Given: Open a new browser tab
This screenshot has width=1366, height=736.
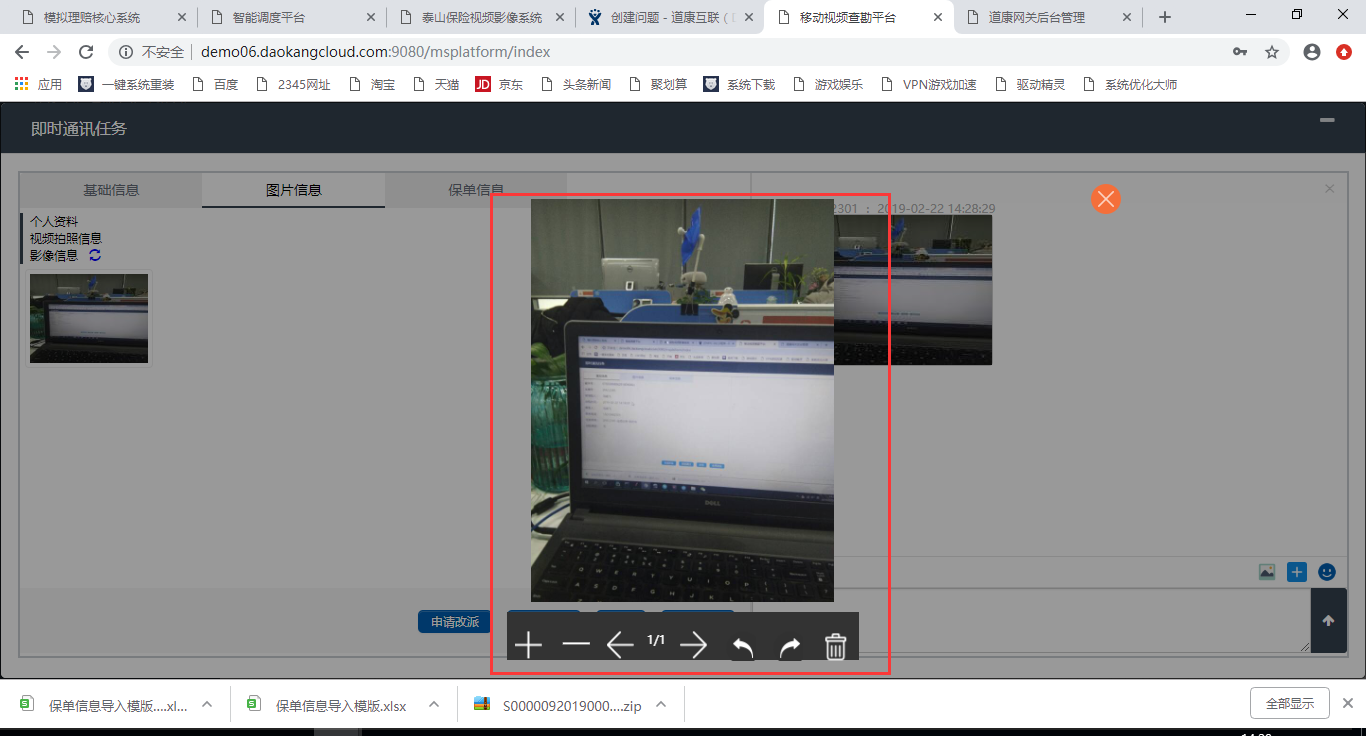Looking at the screenshot, I should coord(1165,17).
